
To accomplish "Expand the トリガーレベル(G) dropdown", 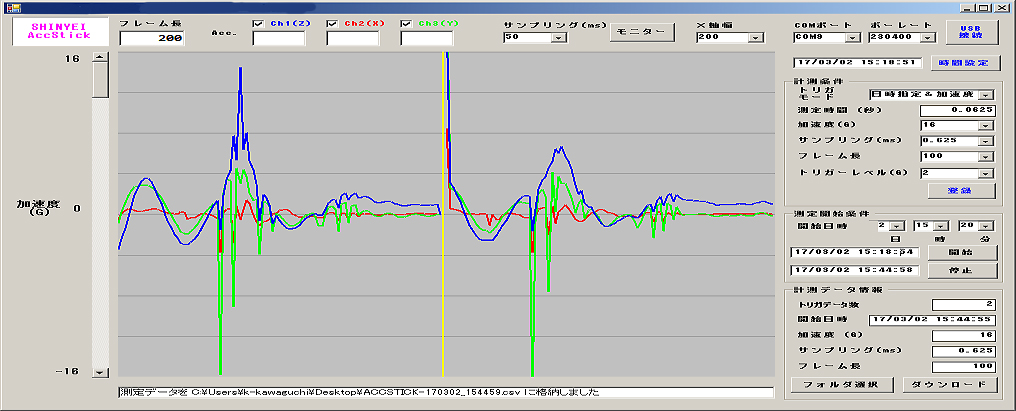I will point(986,173).
